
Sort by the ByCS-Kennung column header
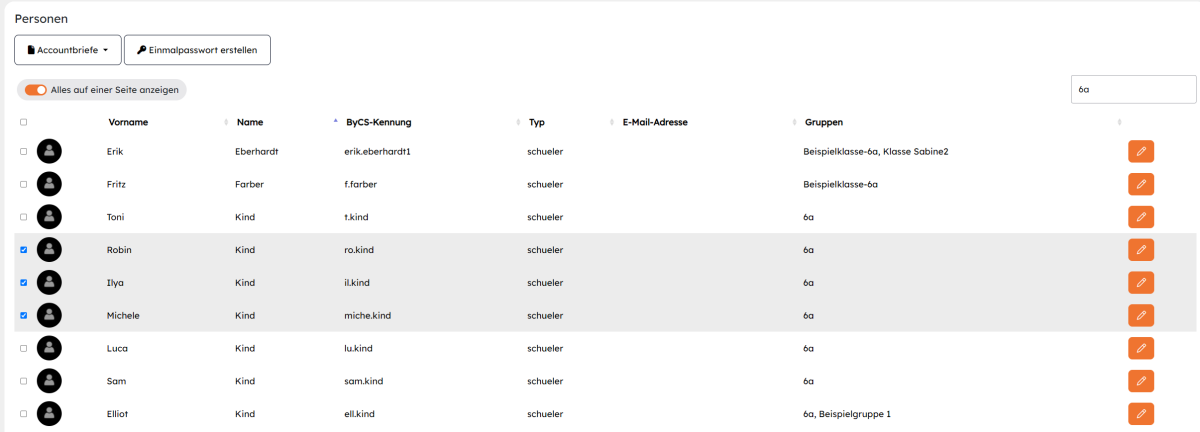[379, 122]
